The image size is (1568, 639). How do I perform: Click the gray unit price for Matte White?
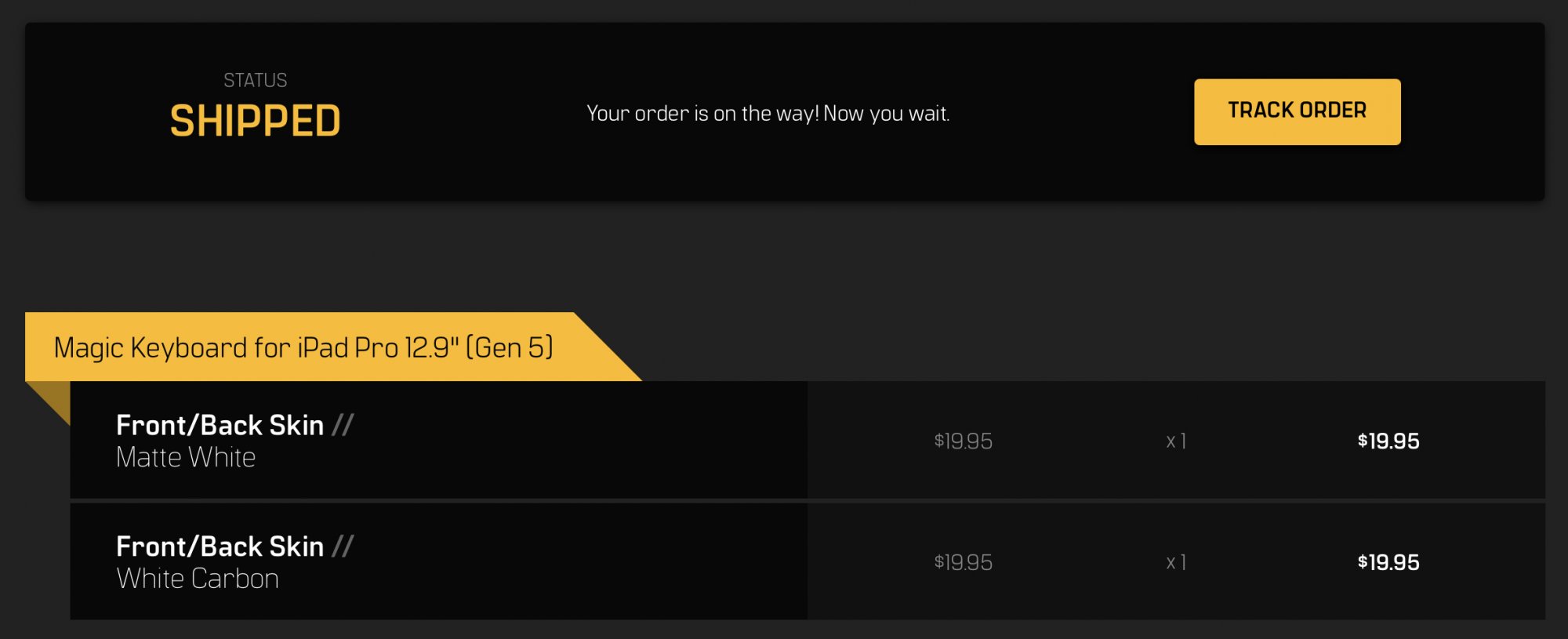pyautogui.click(x=963, y=441)
